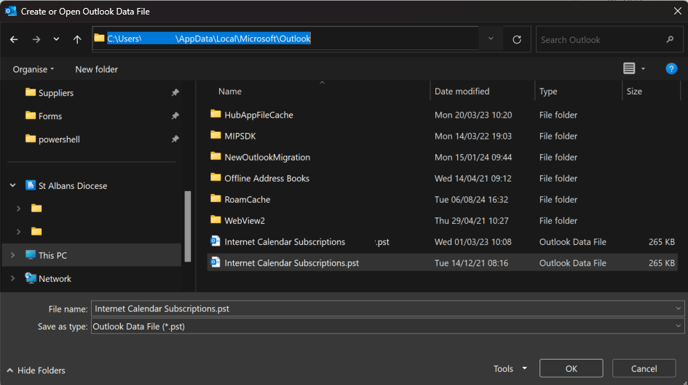The width and height of the screenshot is (688, 385).
Task: Sort files by Name column
Action: click(x=230, y=91)
